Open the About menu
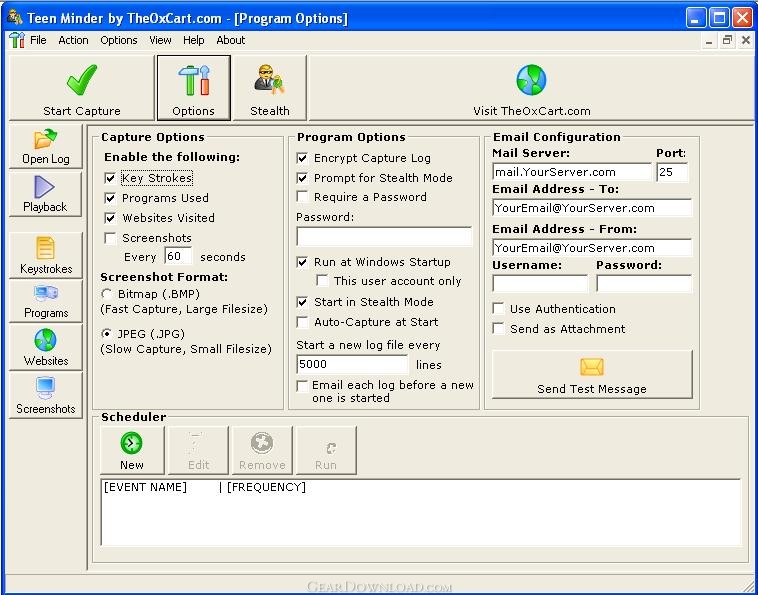The height and width of the screenshot is (595, 758). click(231, 40)
